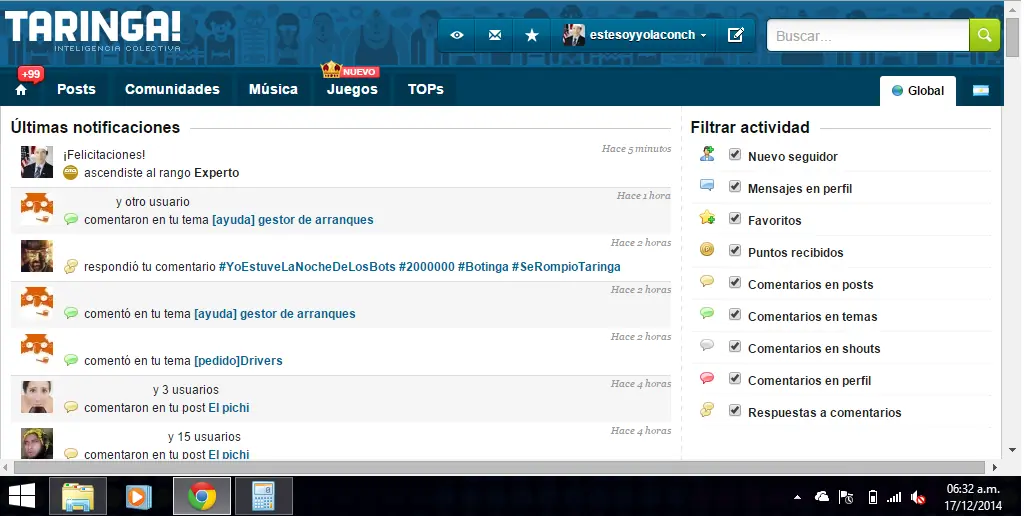Open the first [ayuda] gestor de arranques link
Screen dimensions: 1024x516
click(x=293, y=220)
